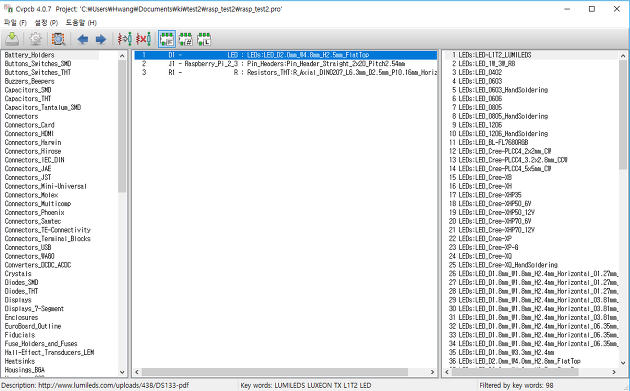Perform automatic footprint association icon

[x=125, y=39]
